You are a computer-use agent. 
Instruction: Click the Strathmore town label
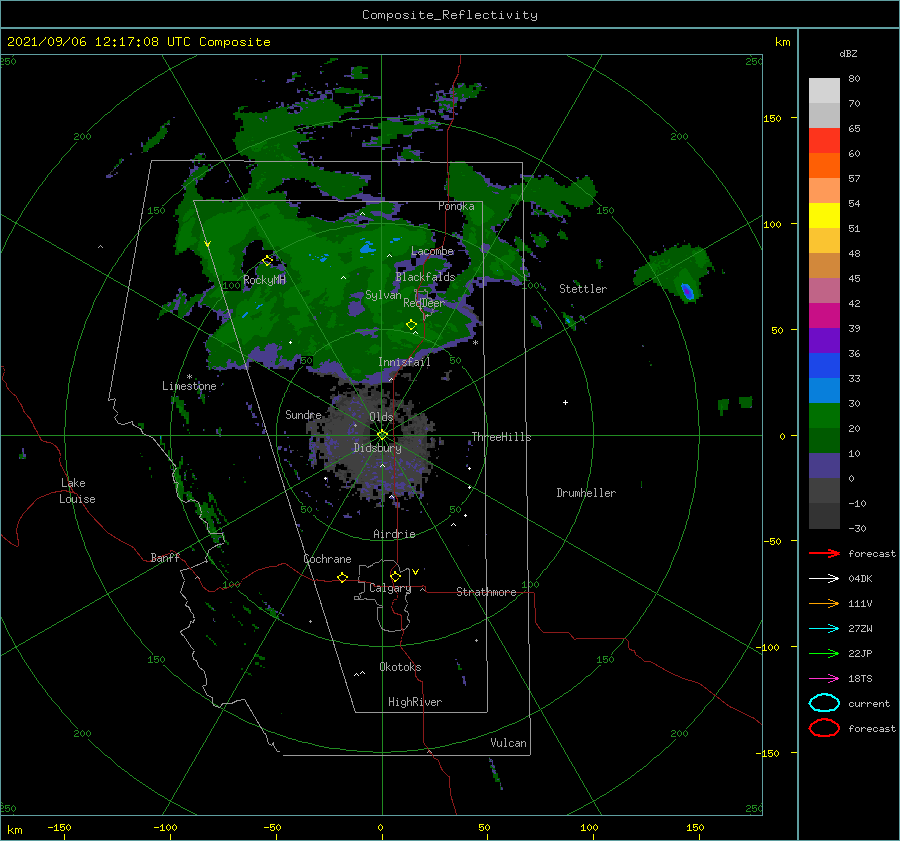tap(486, 592)
